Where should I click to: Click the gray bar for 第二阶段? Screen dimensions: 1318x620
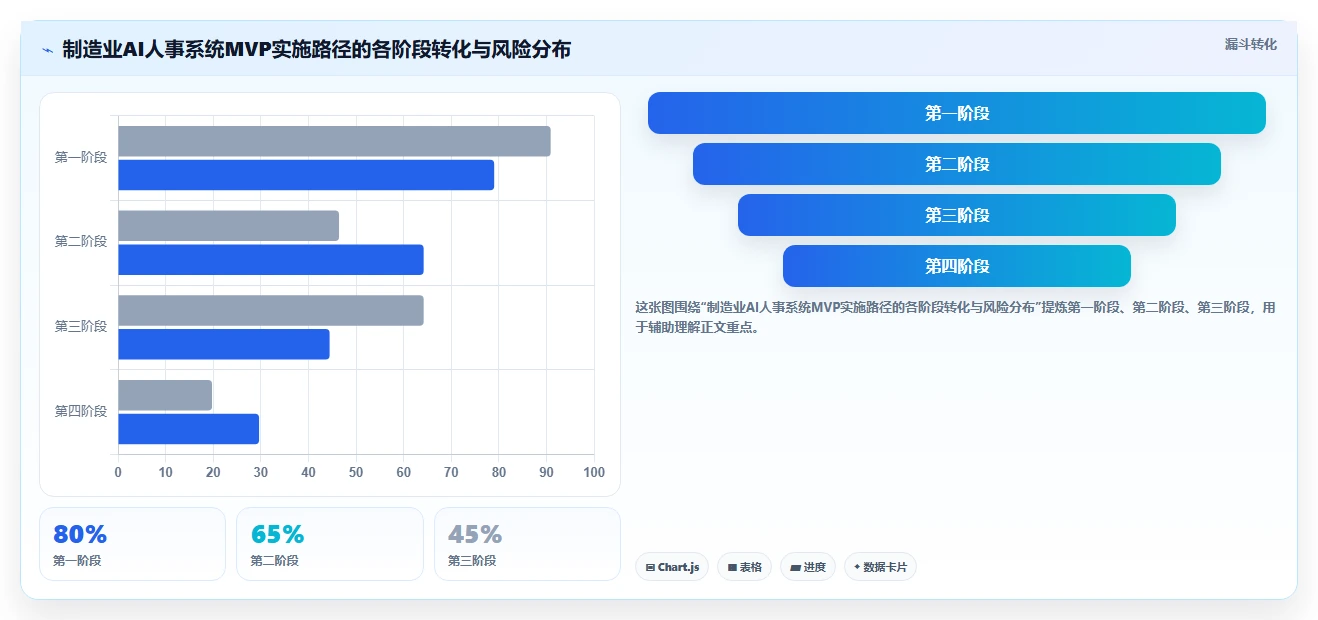[x=228, y=226]
